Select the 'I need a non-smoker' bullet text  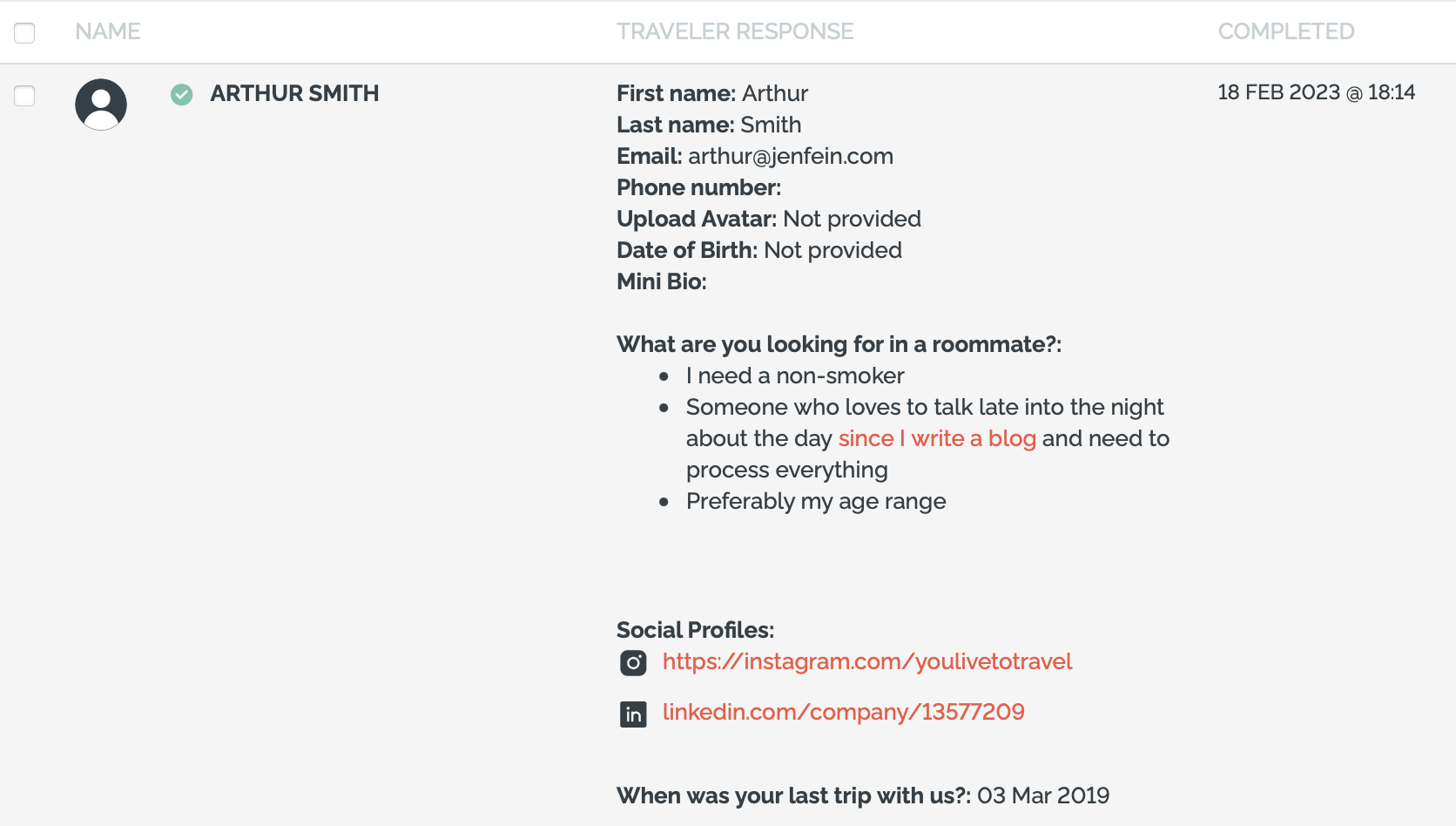tap(795, 376)
